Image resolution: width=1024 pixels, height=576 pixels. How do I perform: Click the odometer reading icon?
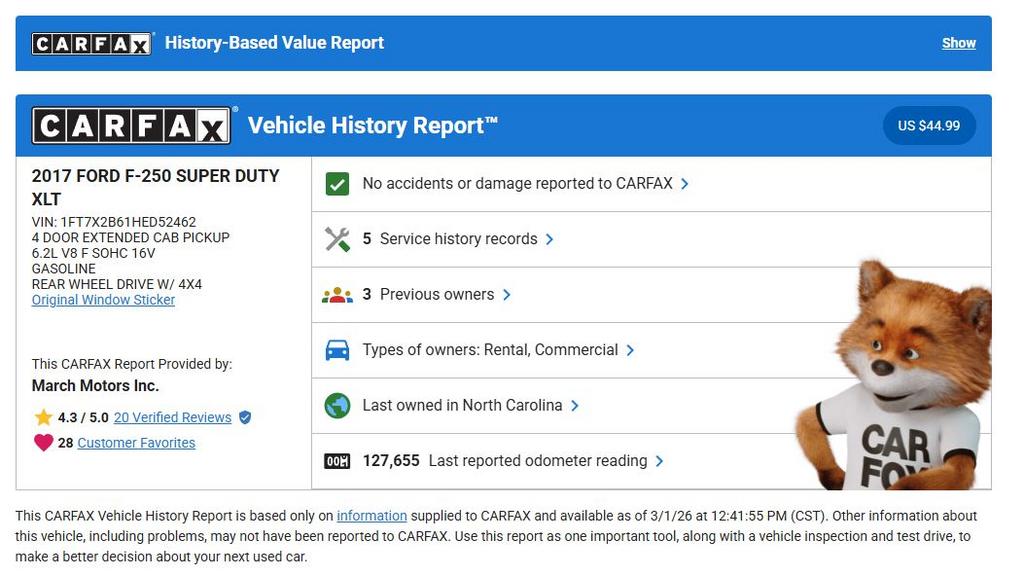tap(338, 461)
